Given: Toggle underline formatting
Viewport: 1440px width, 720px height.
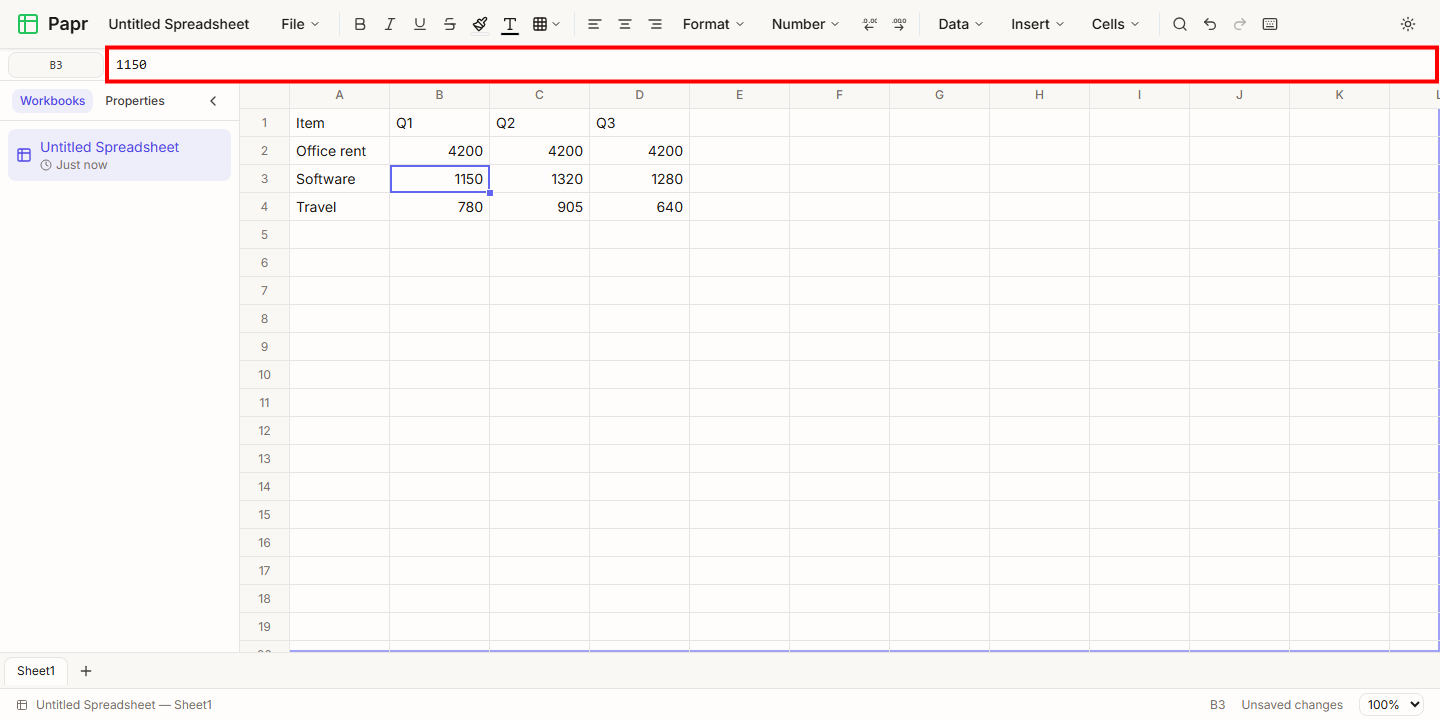Looking at the screenshot, I should tap(420, 24).
